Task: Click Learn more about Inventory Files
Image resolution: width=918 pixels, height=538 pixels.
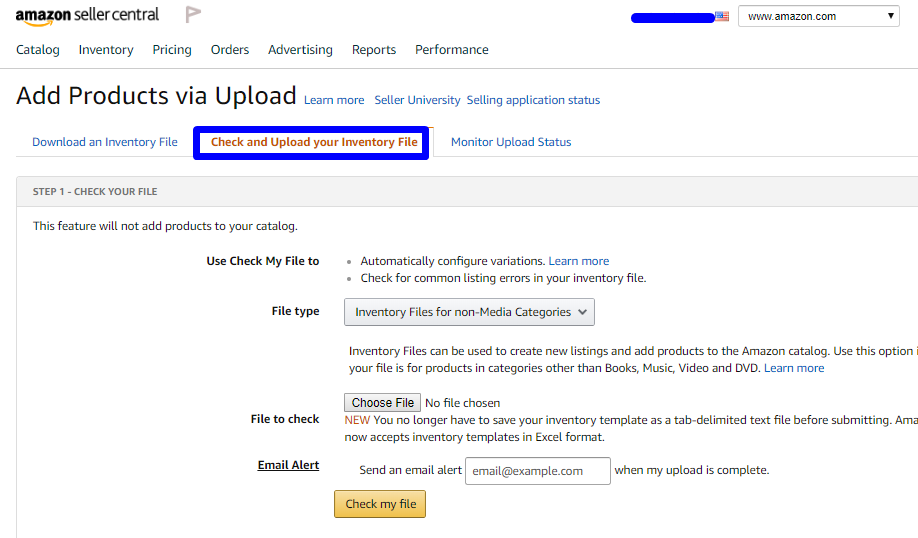Action: (794, 368)
